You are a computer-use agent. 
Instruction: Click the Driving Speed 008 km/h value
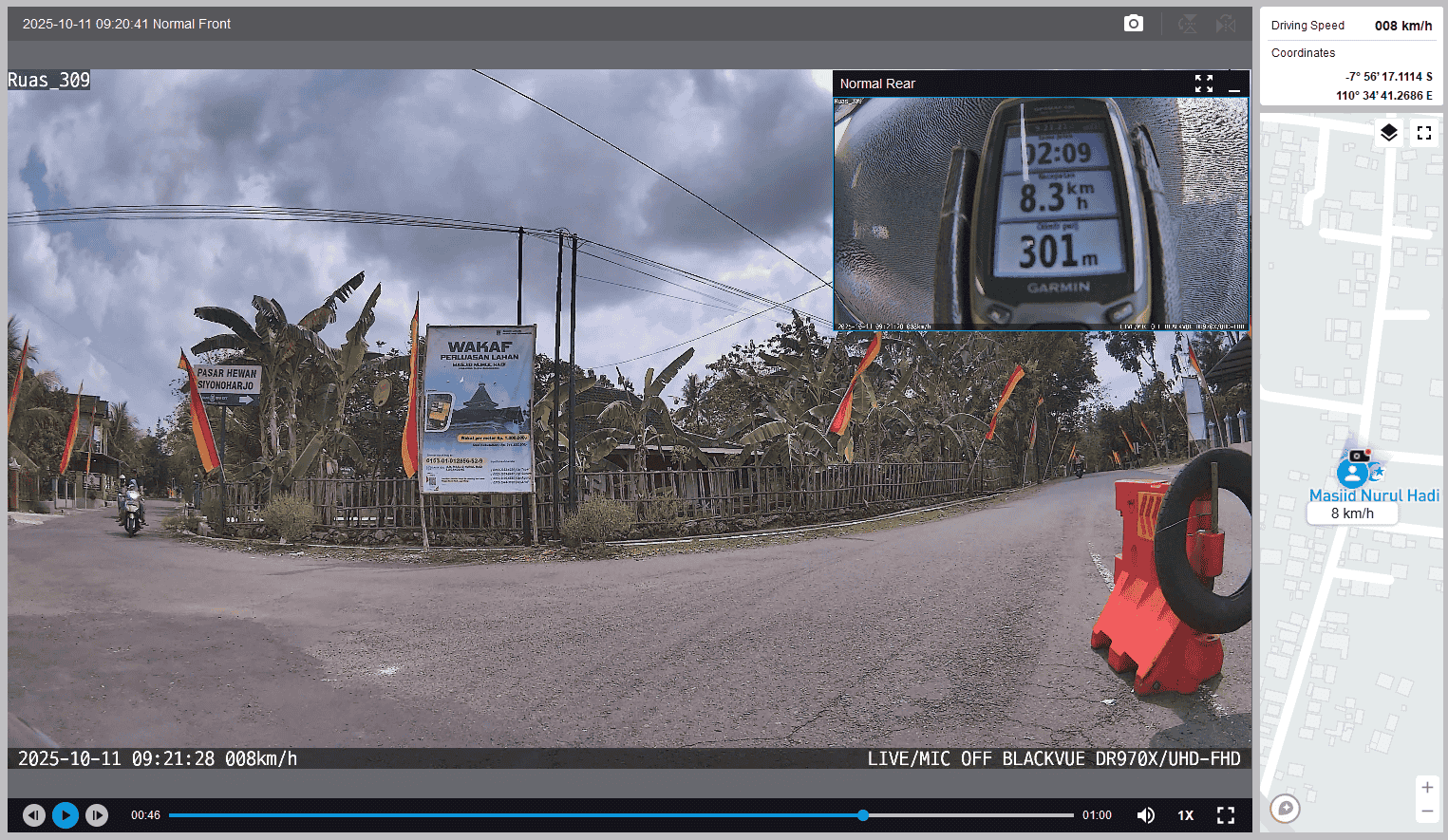[1403, 26]
